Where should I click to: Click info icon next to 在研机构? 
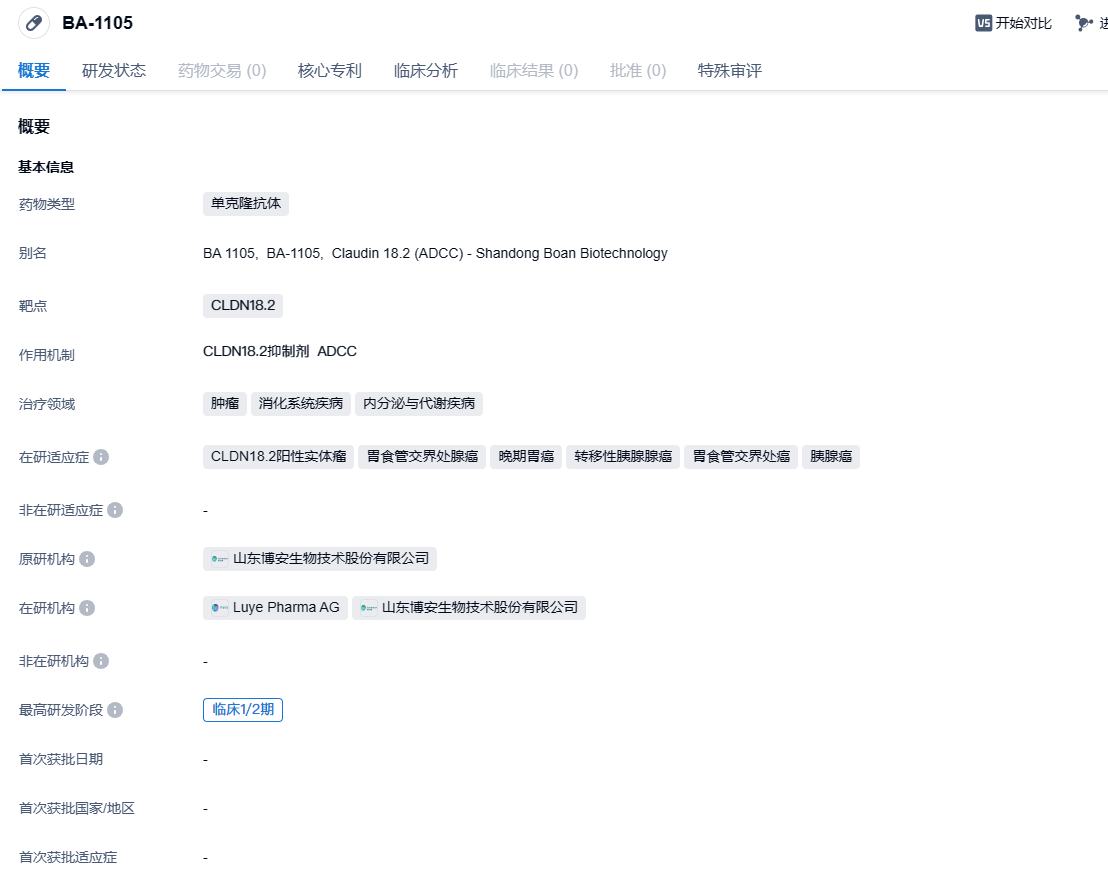tap(87, 608)
